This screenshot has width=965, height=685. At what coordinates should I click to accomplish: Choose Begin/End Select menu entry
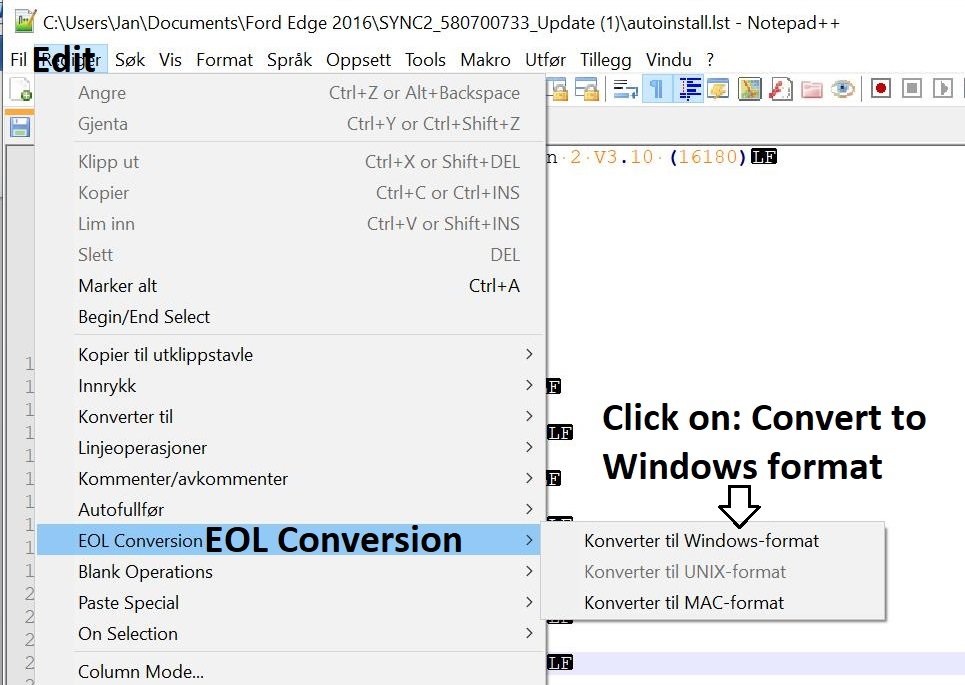[290, 317]
